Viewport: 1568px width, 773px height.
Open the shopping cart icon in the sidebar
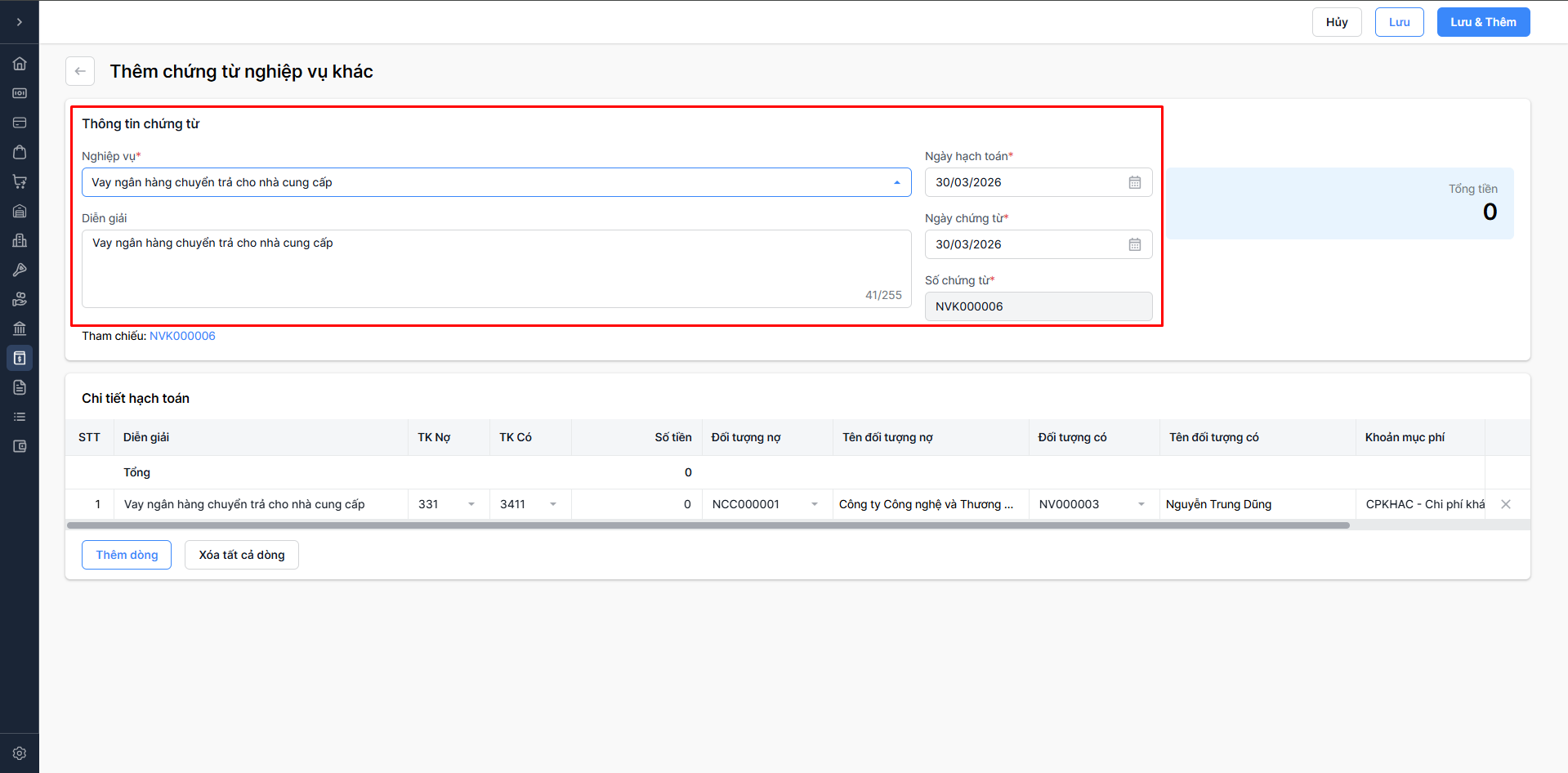[20, 181]
